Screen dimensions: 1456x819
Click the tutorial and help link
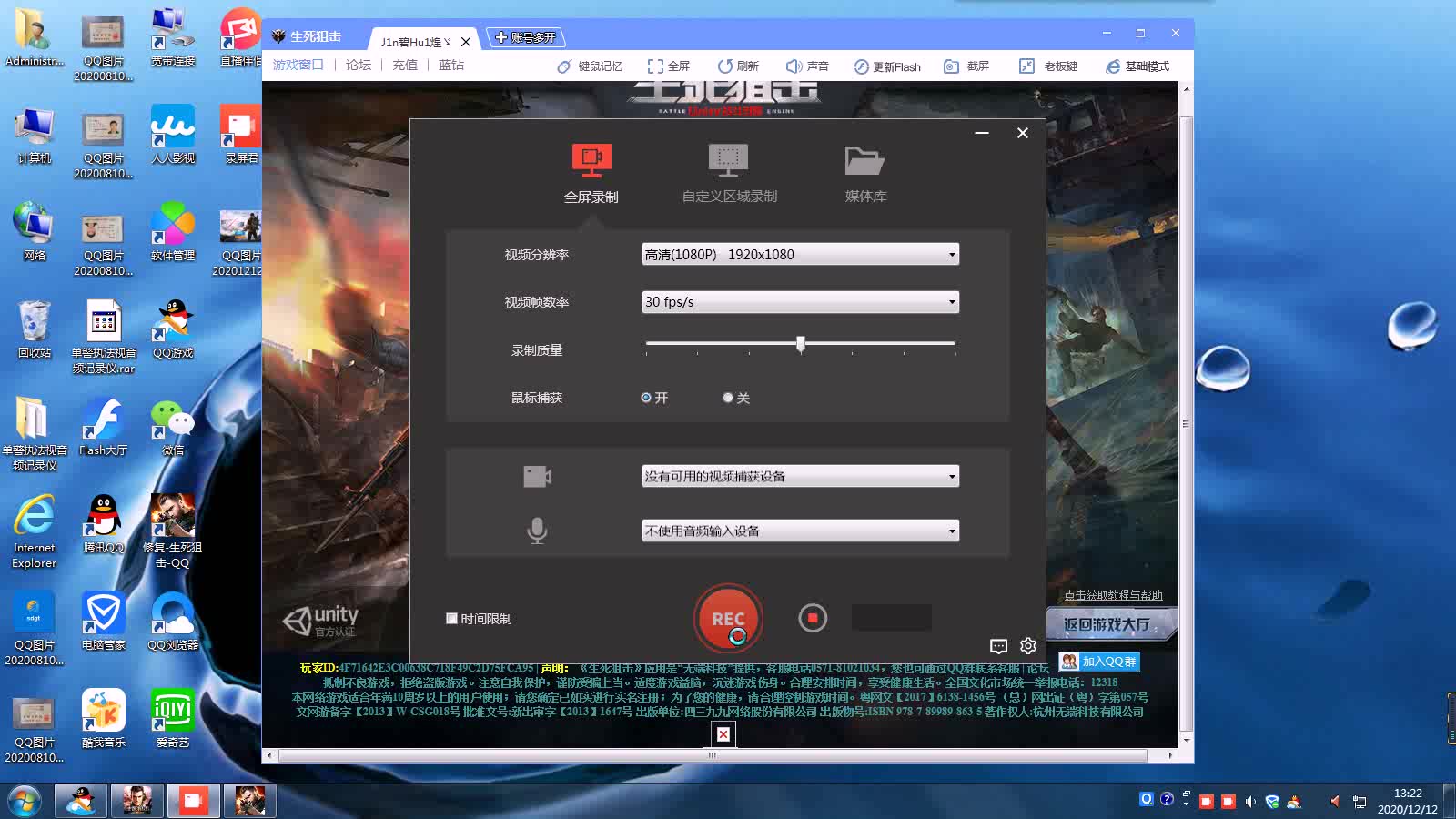pos(1113,595)
